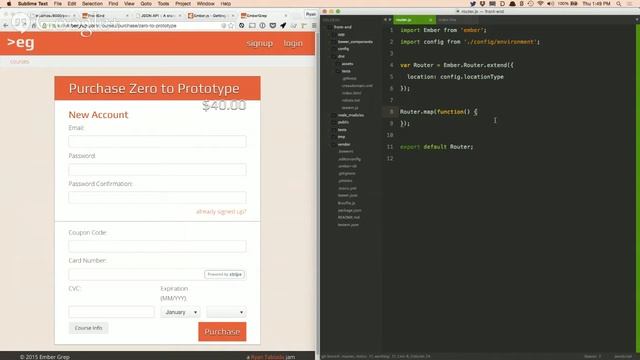
Task: Click the Email input field
Action: pos(157,141)
